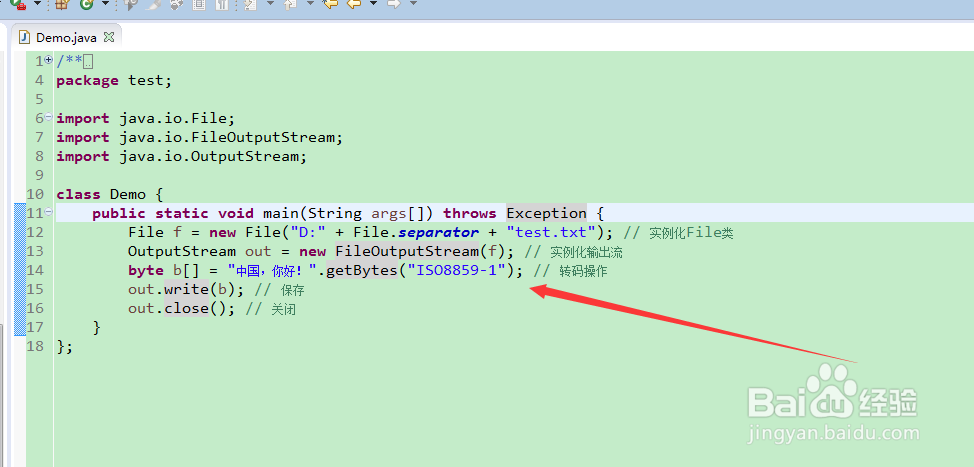Click the comment '// 转码操作'

point(570,271)
